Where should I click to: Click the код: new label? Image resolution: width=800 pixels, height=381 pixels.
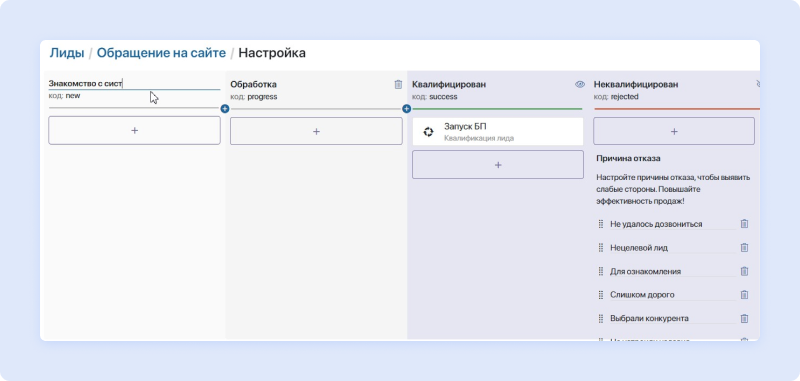[64, 95]
